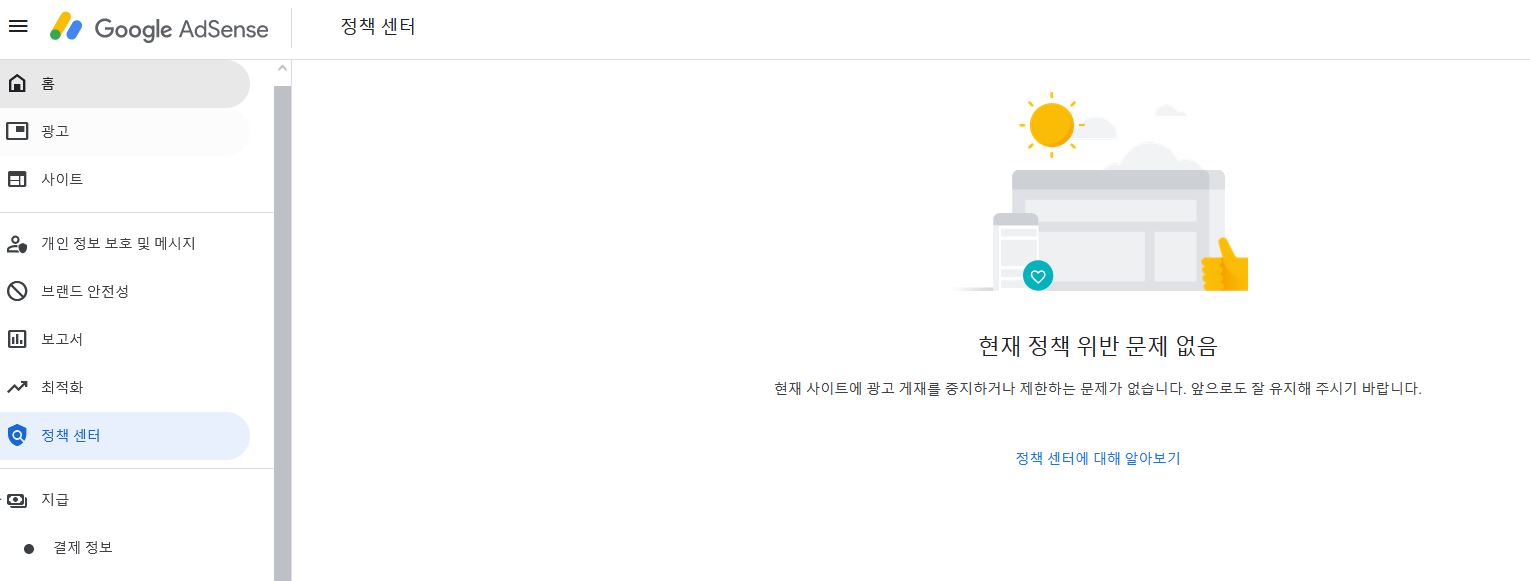Click the trending arrow icon beside 최적화
The image size is (1530, 581).
(x=17, y=387)
